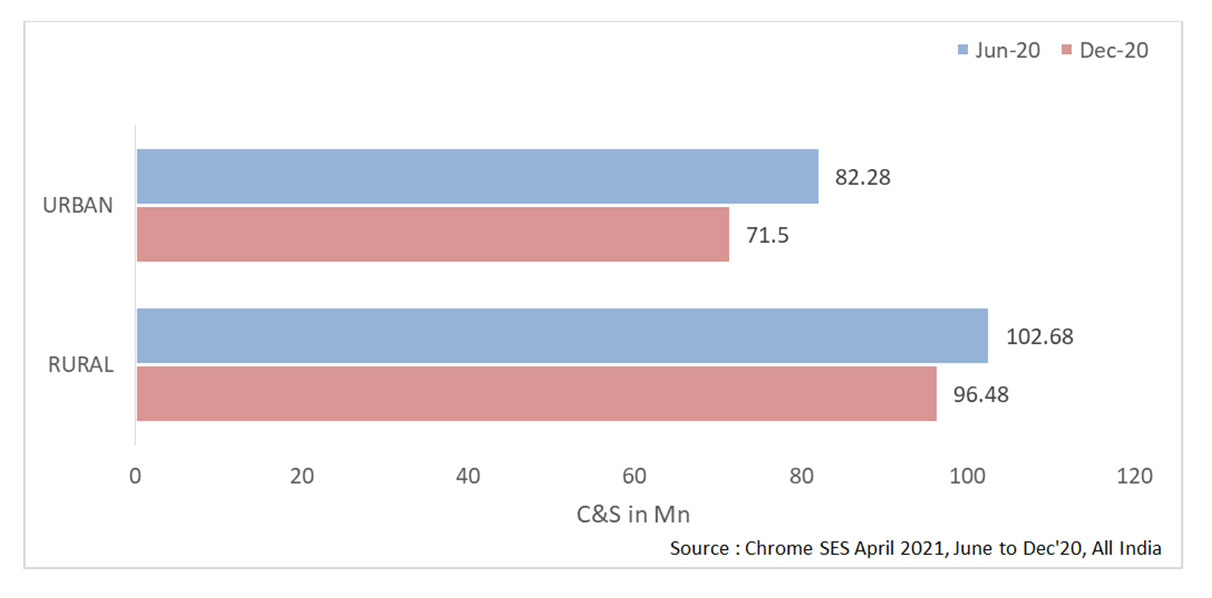
Task: Click the RURAL category axis label
Action: point(81,365)
